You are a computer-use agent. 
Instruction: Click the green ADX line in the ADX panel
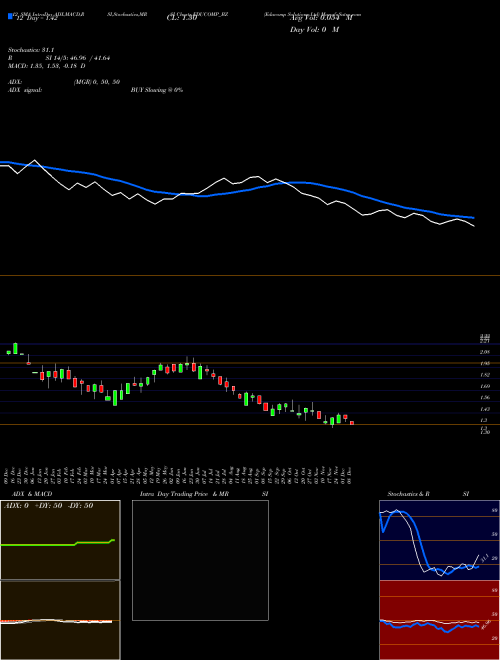coord(58,543)
